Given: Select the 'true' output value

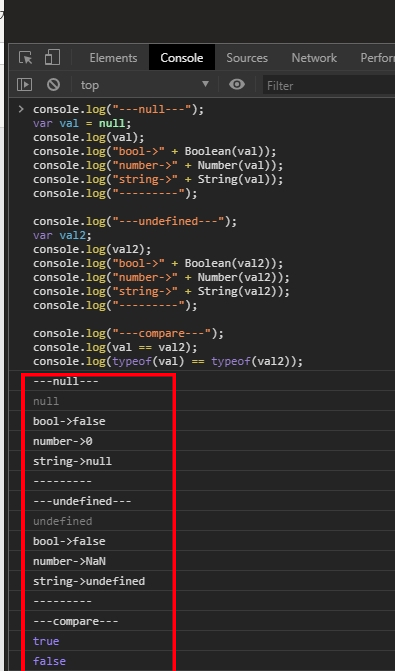Looking at the screenshot, I should coord(46,641).
